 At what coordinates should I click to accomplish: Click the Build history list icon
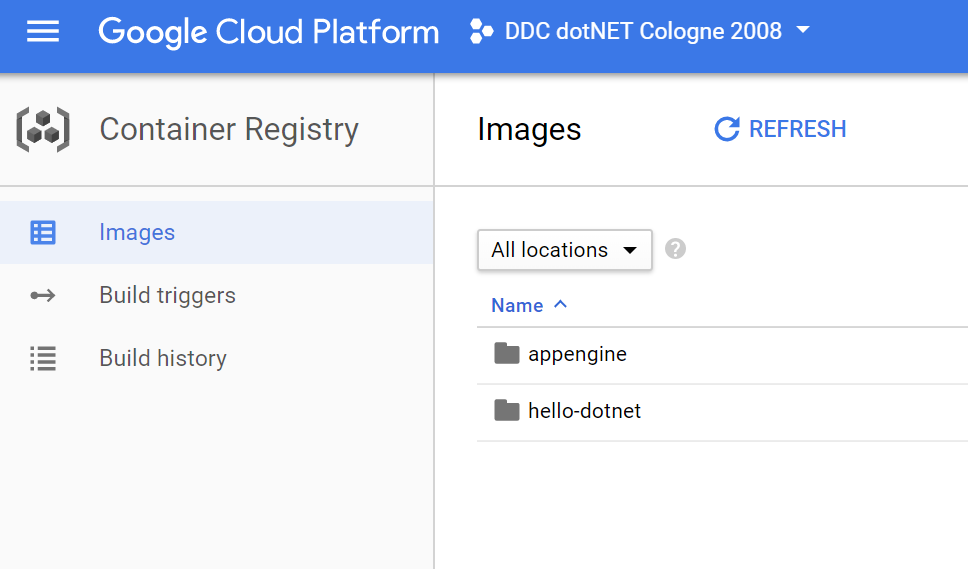coord(43,359)
